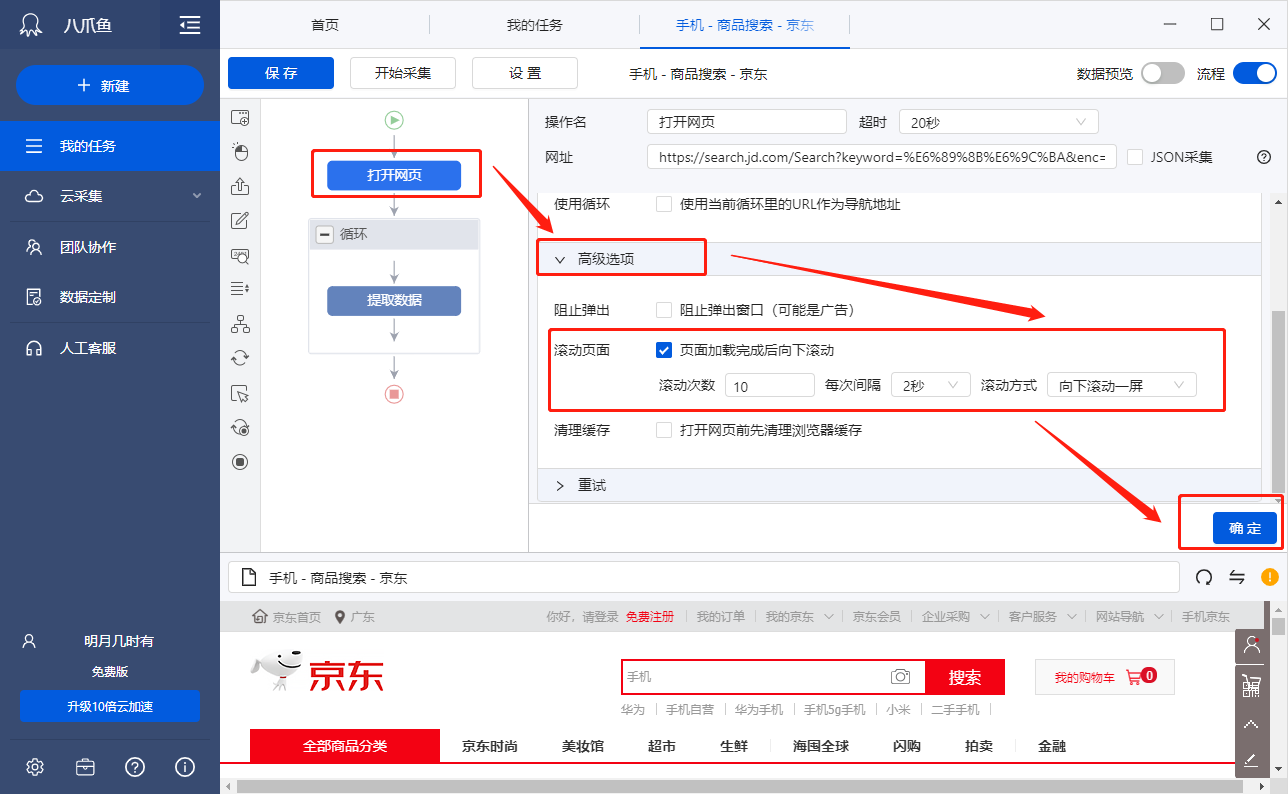The image size is (1288, 794).
Task: Click the help question mark beside JSON采集
Action: [x=1264, y=157]
